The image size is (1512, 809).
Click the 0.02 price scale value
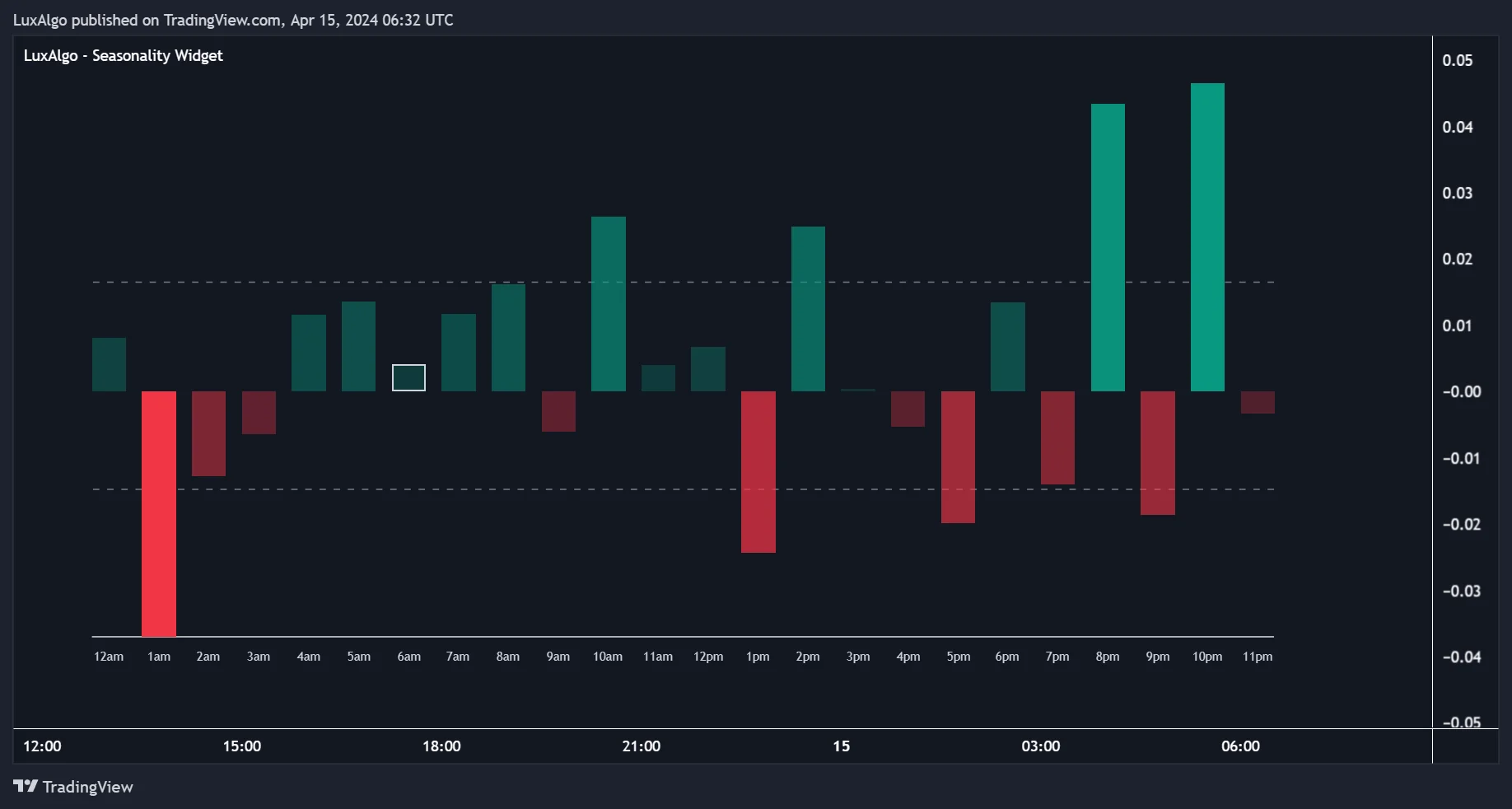click(x=1458, y=259)
